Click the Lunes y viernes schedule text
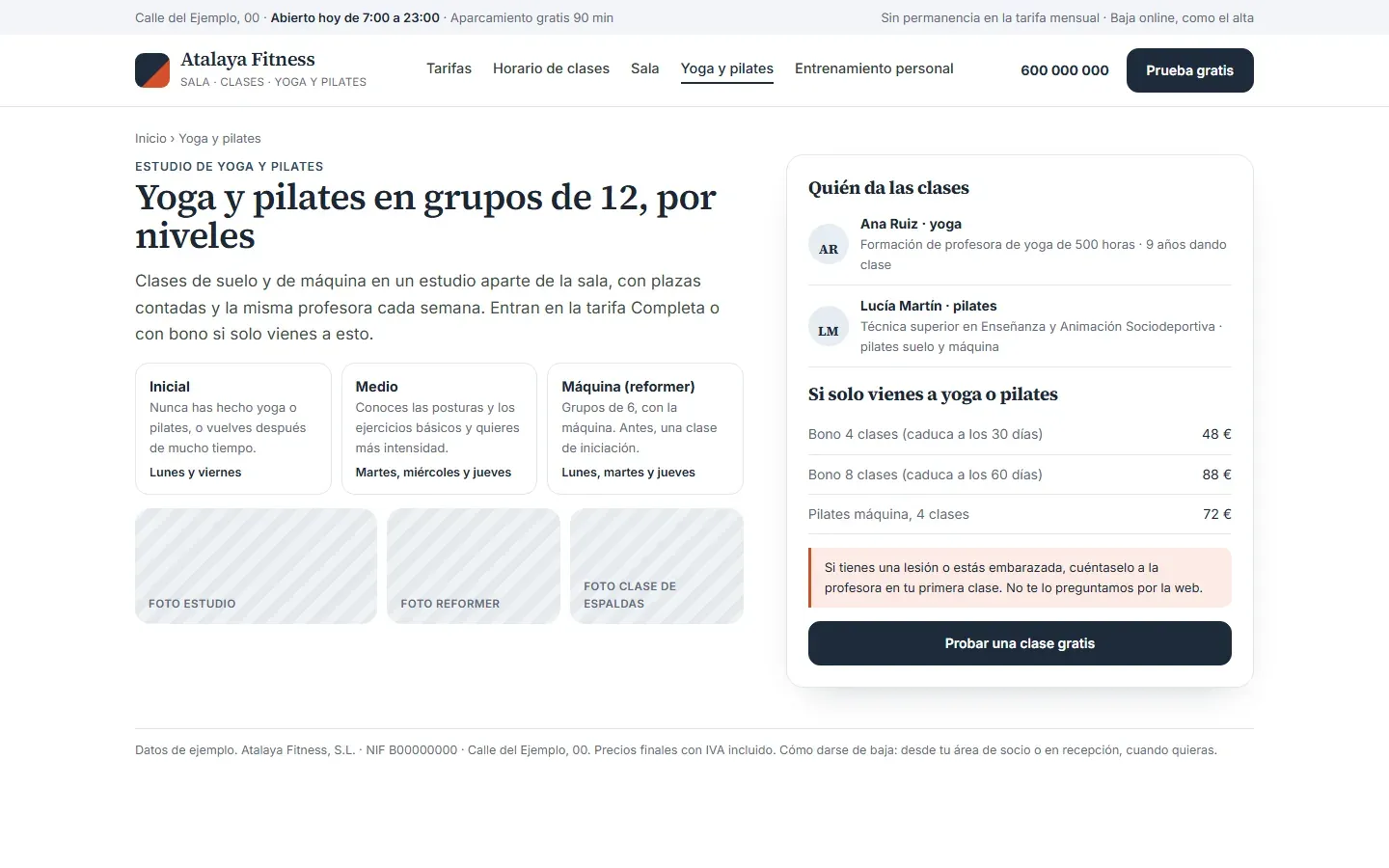This screenshot has width=1389, height=868. [x=196, y=473]
